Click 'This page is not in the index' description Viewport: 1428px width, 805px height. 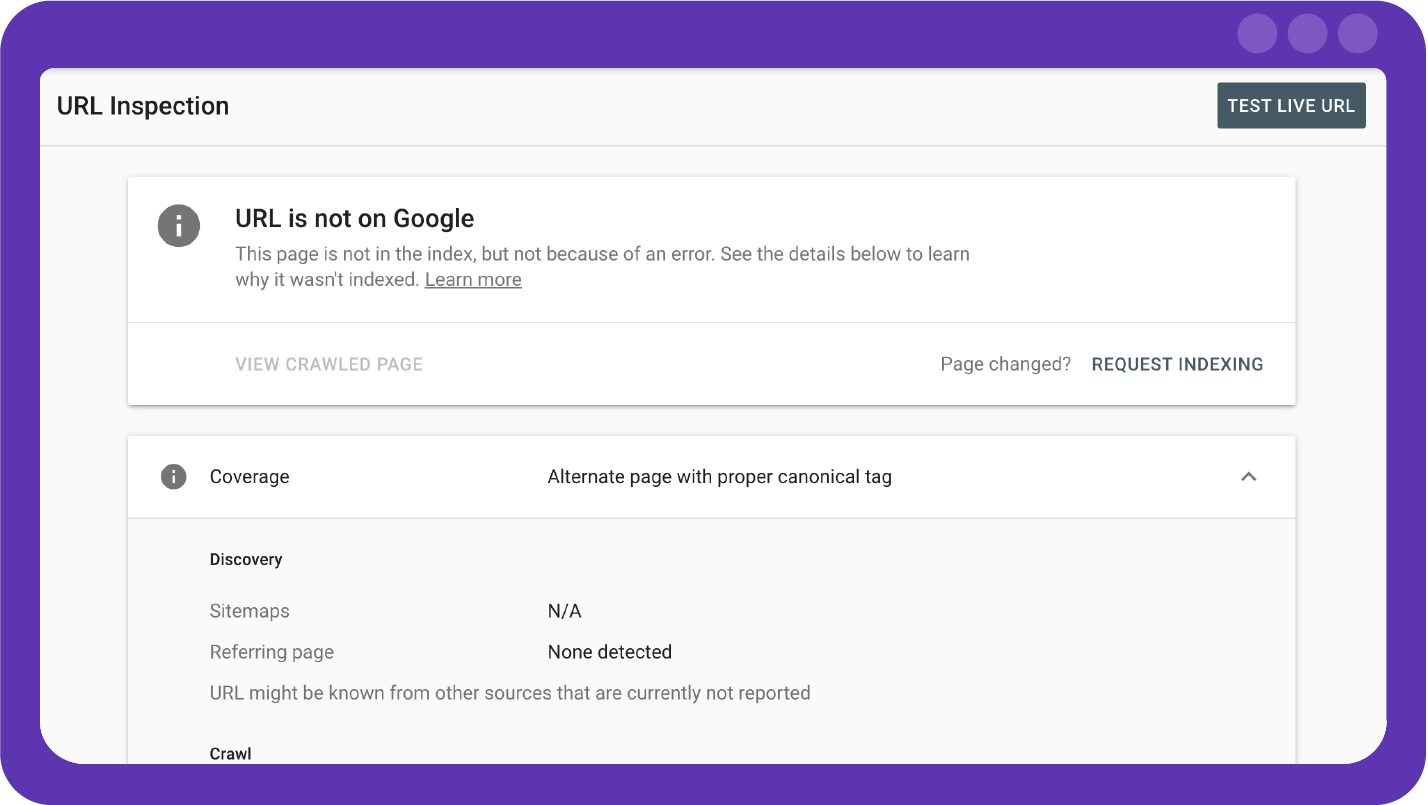coord(602,267)
